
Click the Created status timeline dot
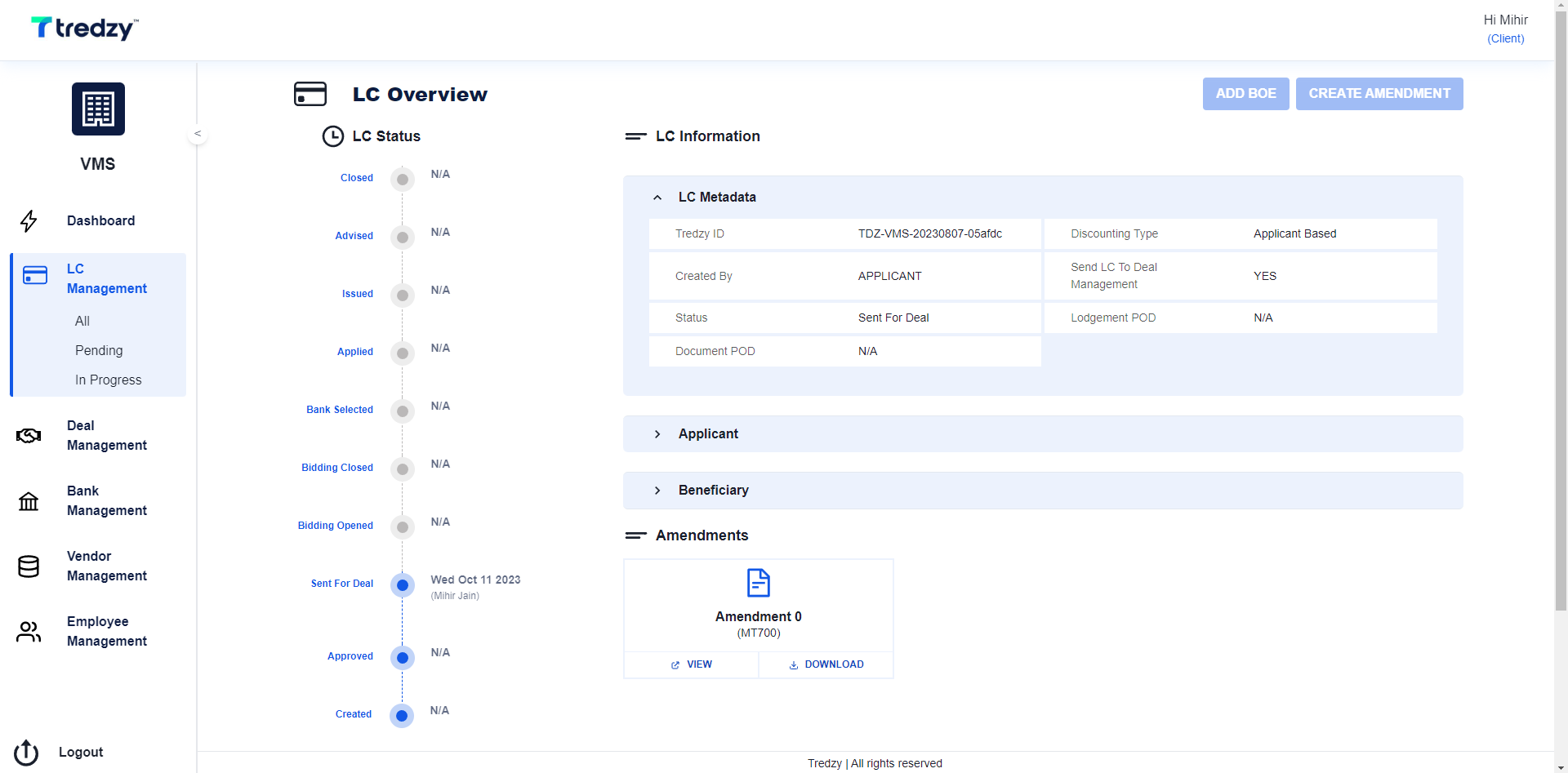[402, 716]
